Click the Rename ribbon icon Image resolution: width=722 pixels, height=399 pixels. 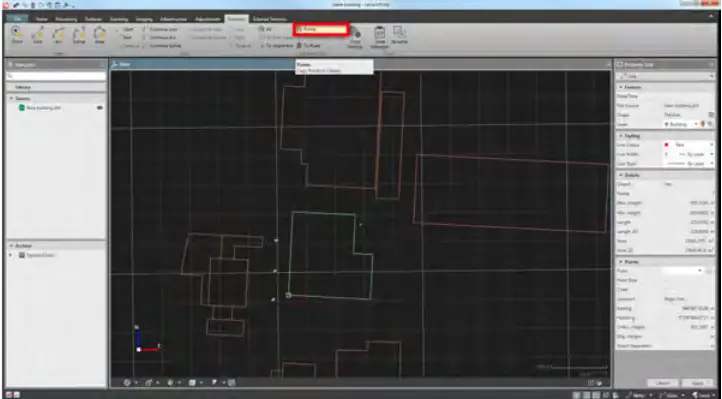tap(399, 35)
